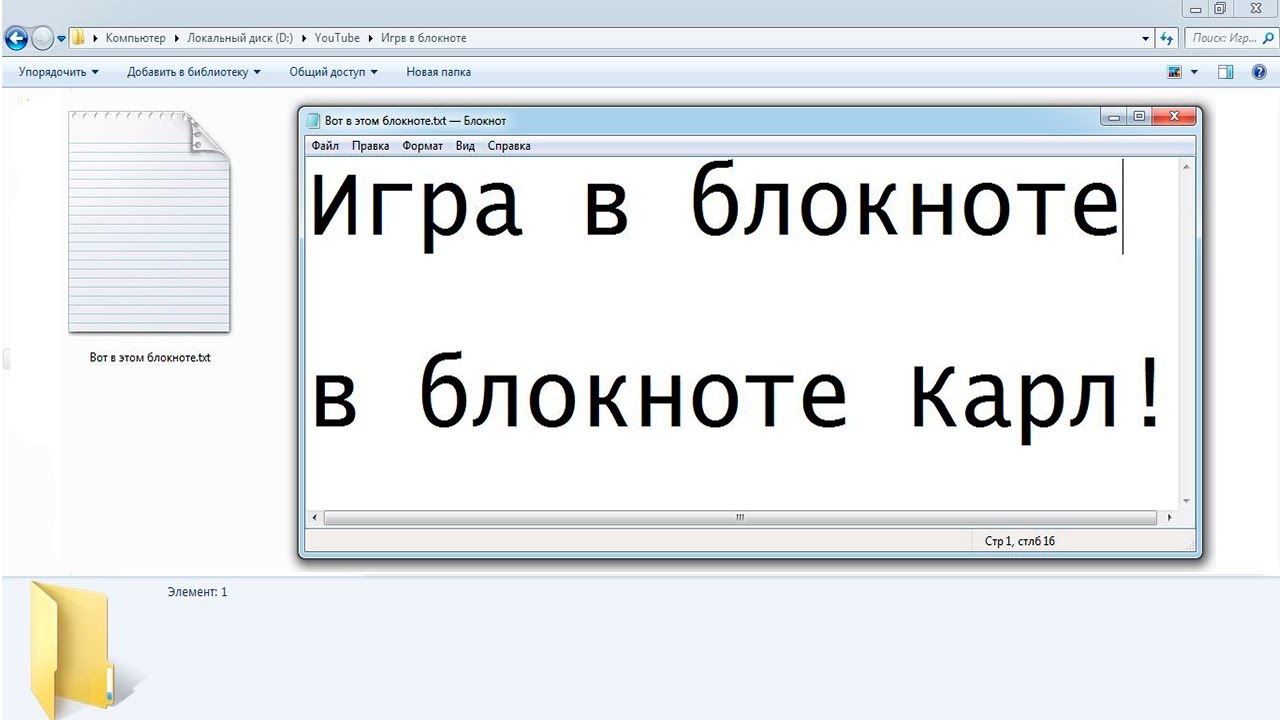Screen dimensions: 1280x720
Task: Select Локальный диск (D:) in path
Action: (x=240, y=38)
